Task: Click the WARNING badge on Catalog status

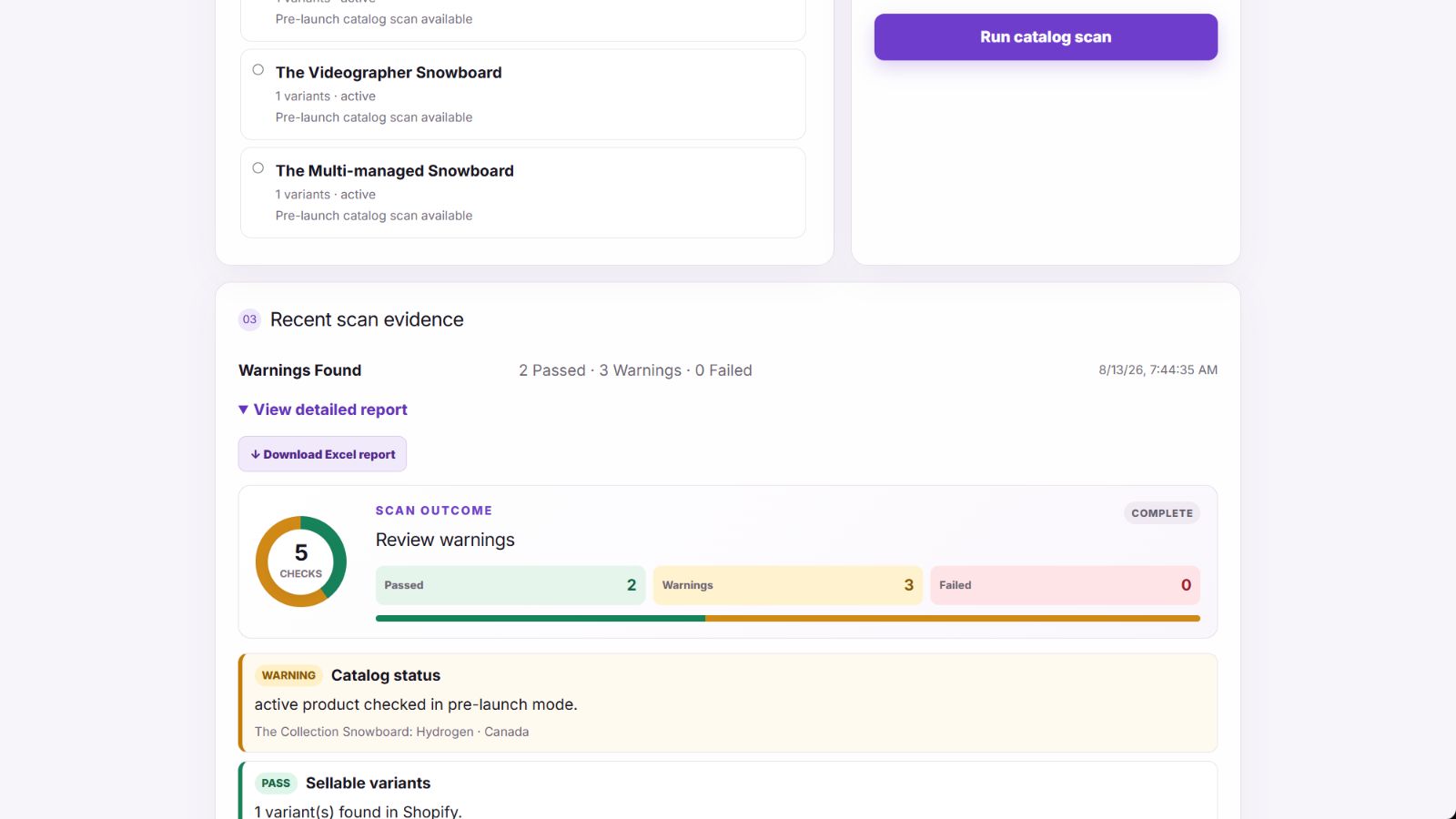Action: pyautogui.click(x=288, y=675)
